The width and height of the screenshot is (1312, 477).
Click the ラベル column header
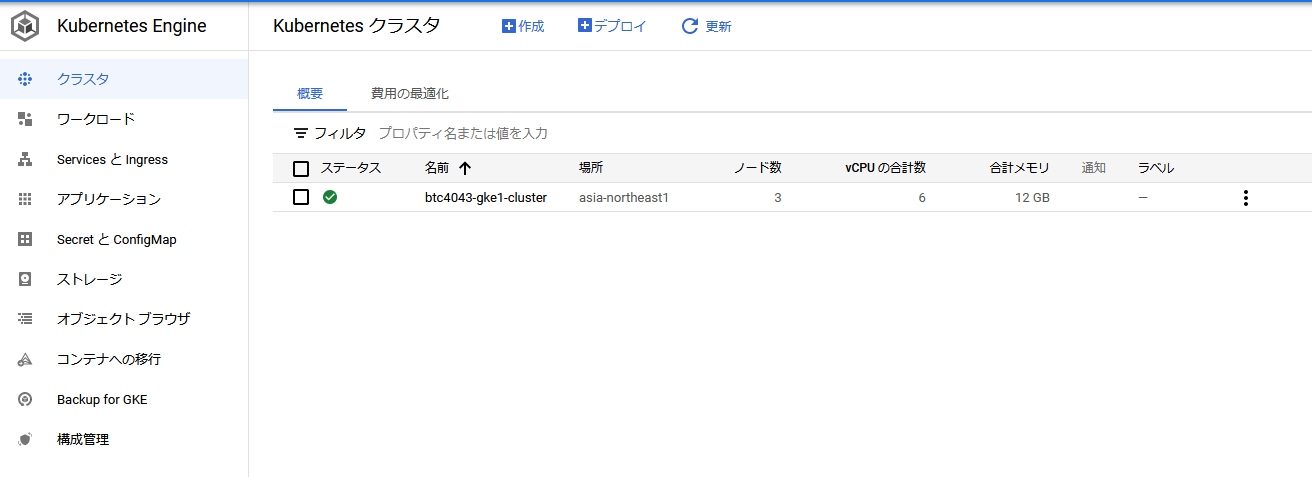tap(1156, 168)
